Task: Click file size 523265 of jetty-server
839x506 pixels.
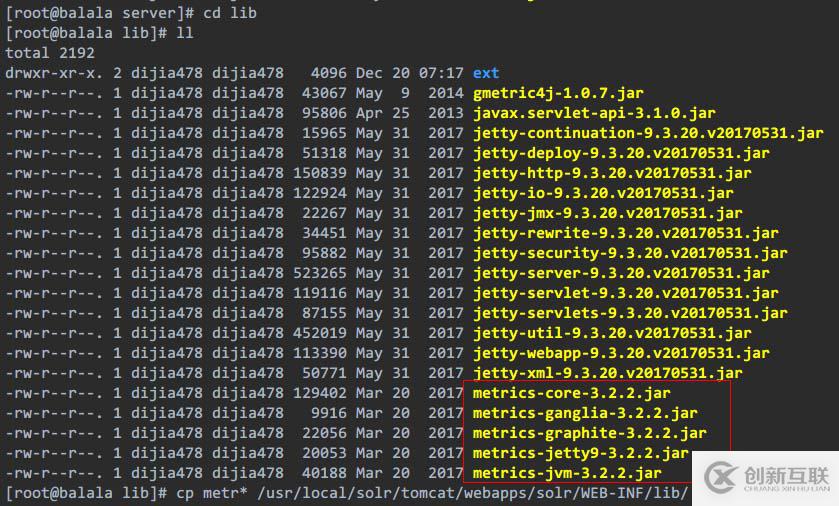Action: (319, 273)
